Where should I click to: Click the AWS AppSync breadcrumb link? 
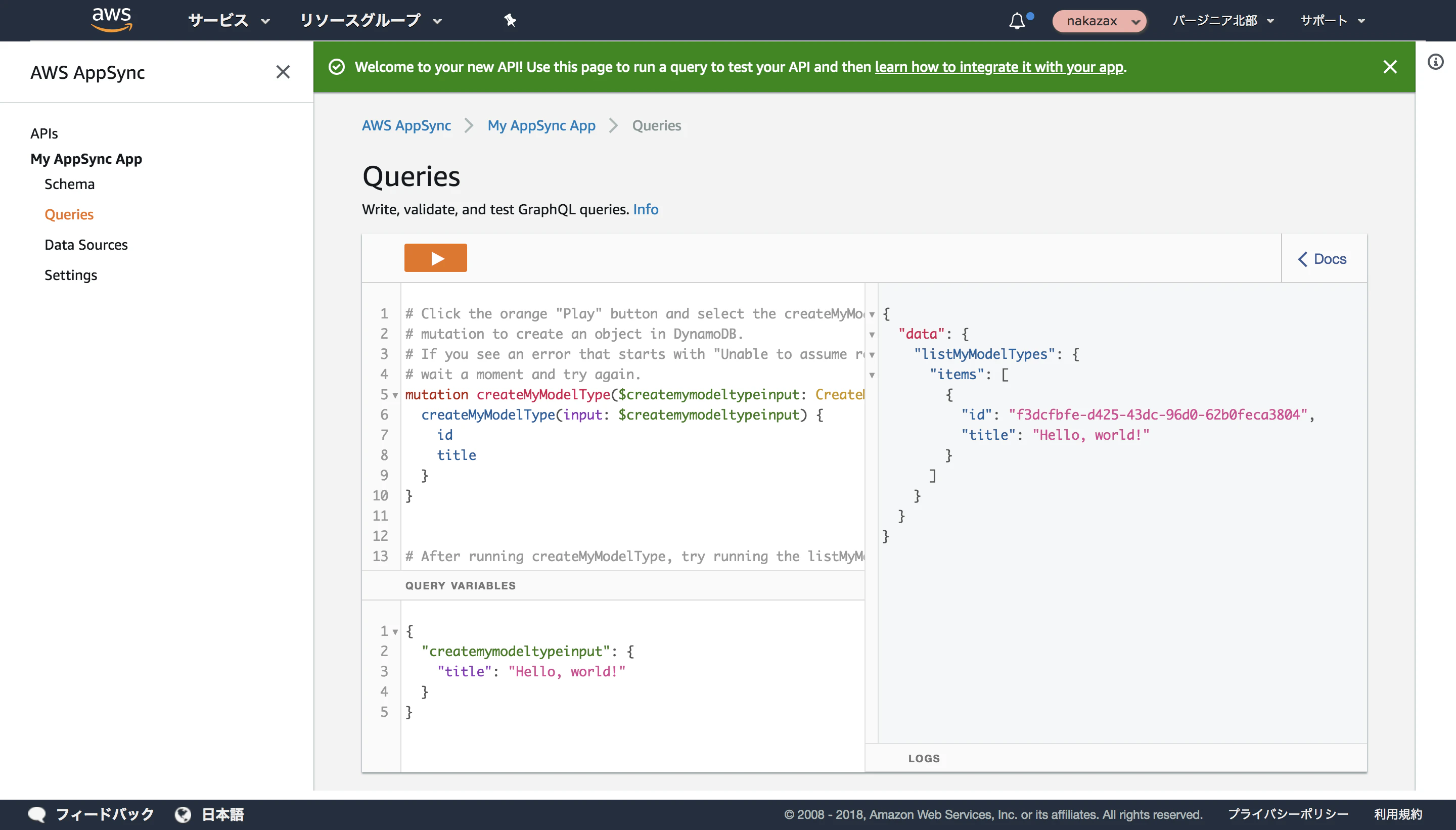pyautogui.click(x=406, y=125)
